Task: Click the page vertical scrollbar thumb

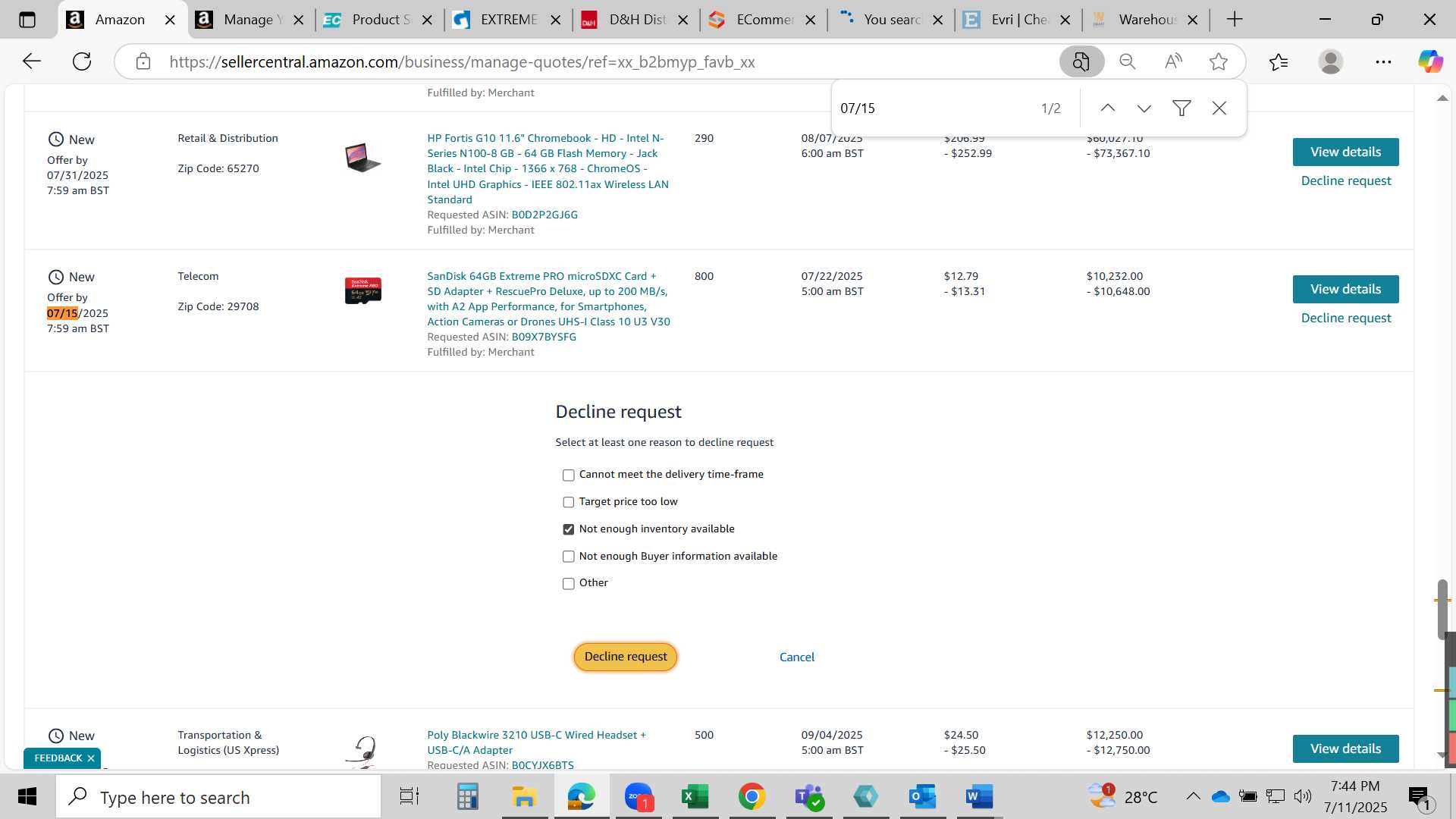Action: point(1442,610)
